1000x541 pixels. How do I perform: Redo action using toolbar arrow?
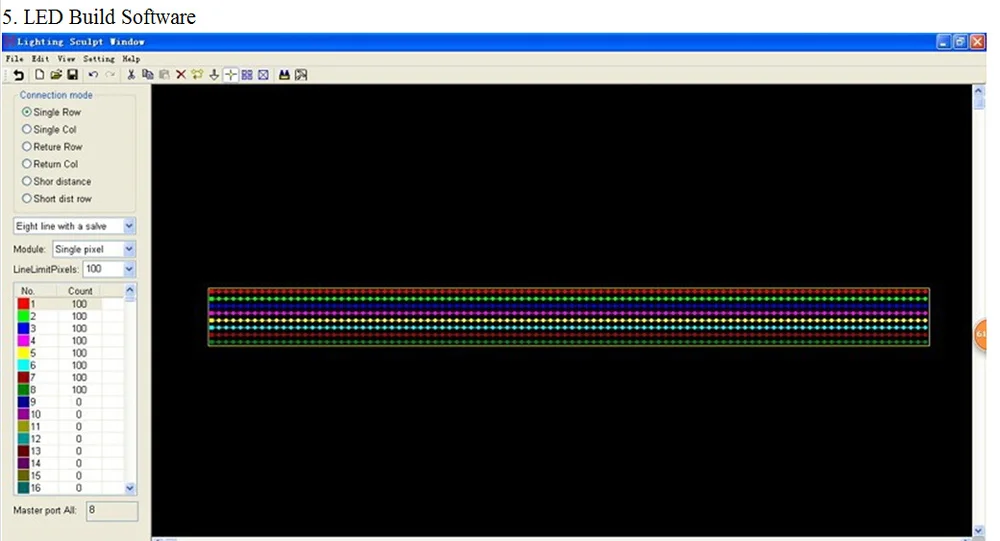[110, 75]
